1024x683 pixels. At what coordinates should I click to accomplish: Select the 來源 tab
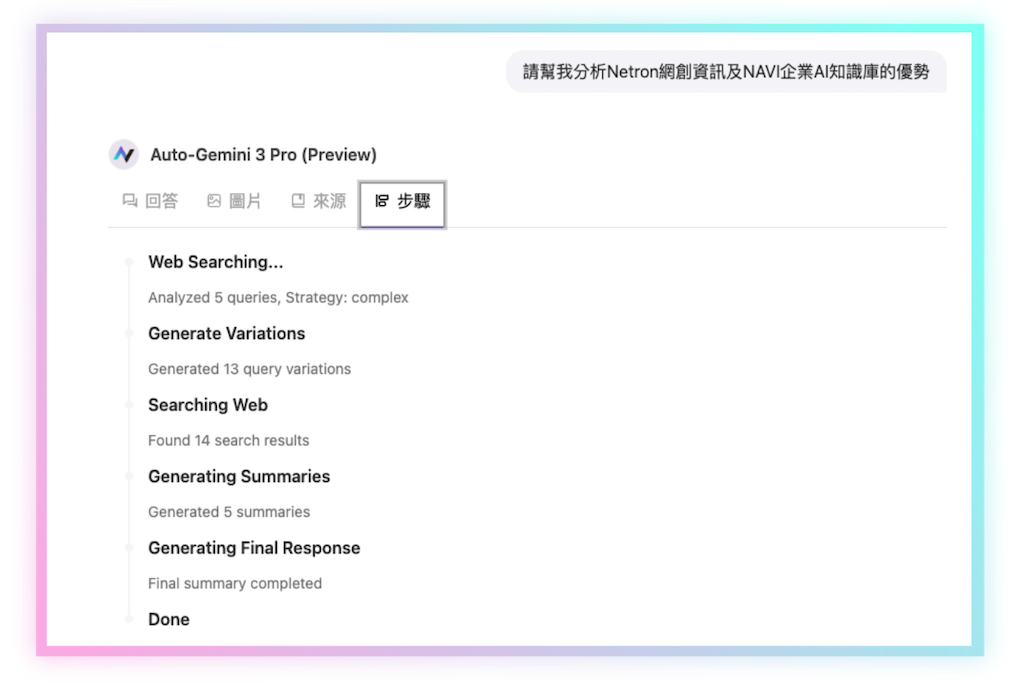pyautogui.click(x=329, y=201)
